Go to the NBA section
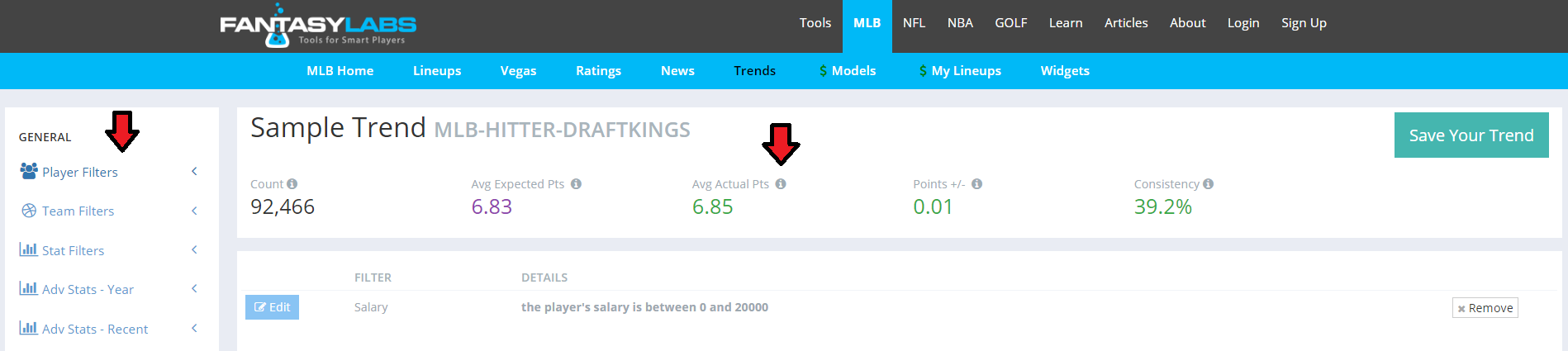This screenshot has width=1568, height=351. tap(960, 23)
